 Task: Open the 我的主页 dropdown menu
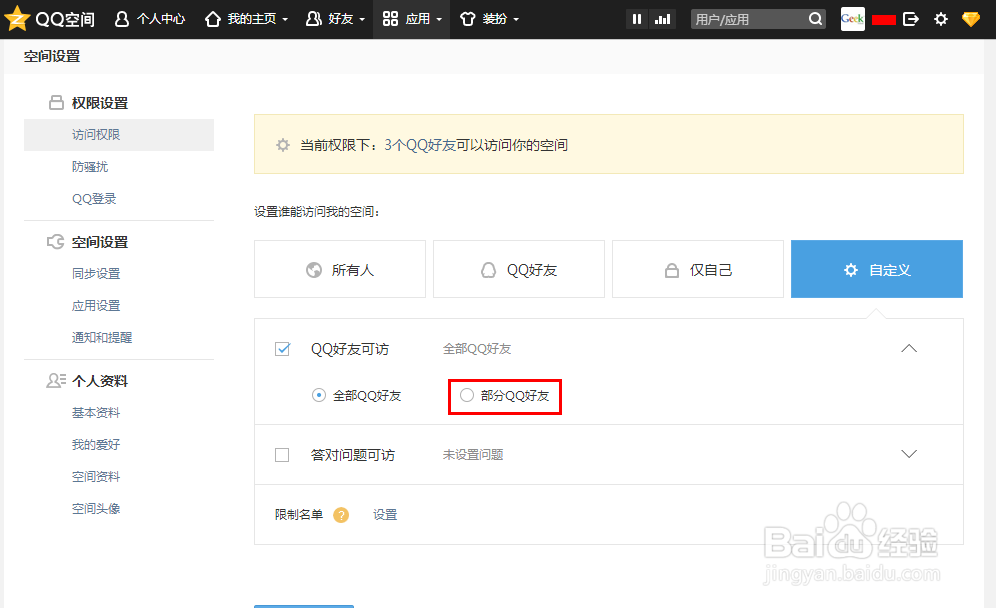pyautogui.click(x=246, y=19)
